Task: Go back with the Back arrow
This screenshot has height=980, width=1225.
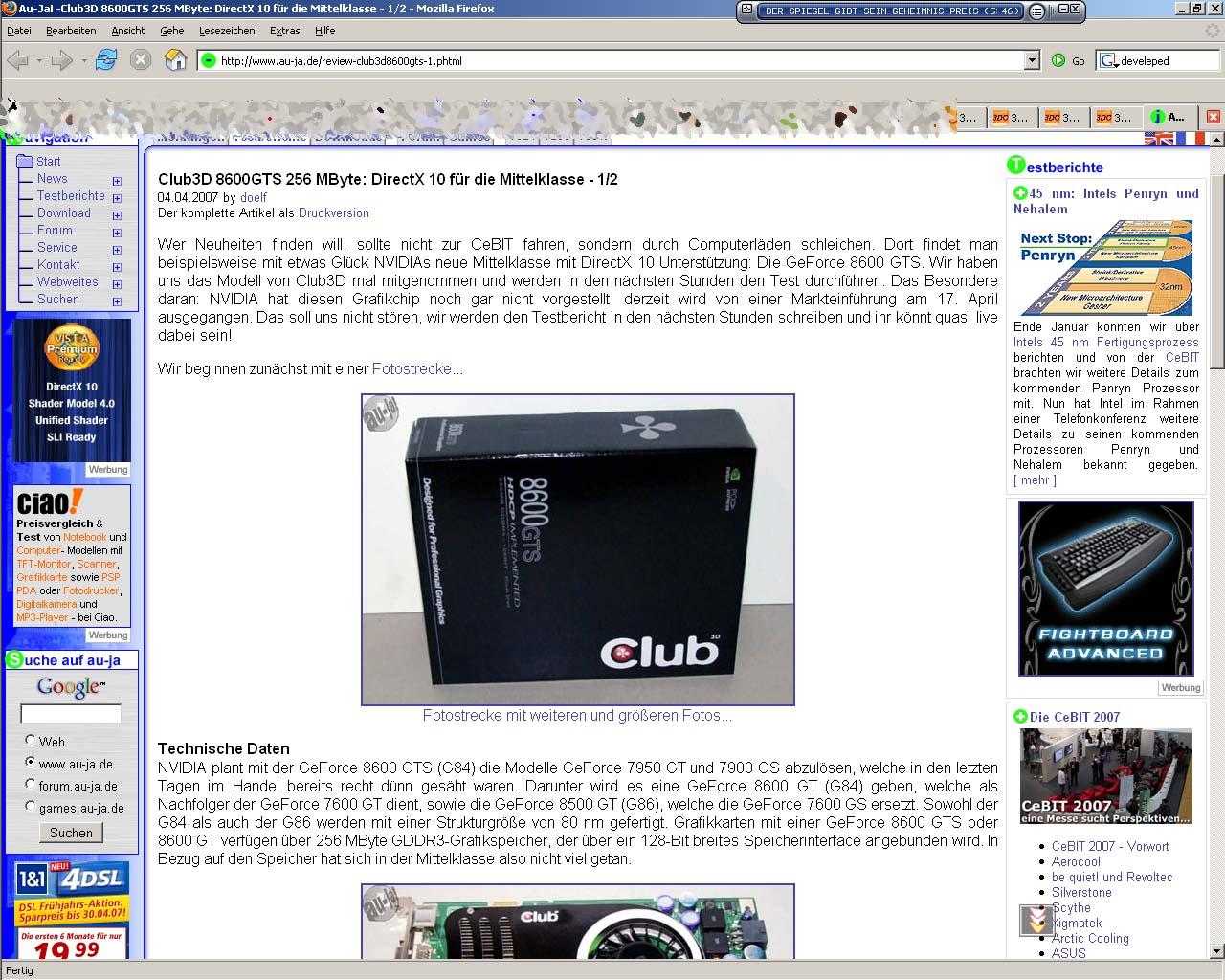Action: coord(17,60)
